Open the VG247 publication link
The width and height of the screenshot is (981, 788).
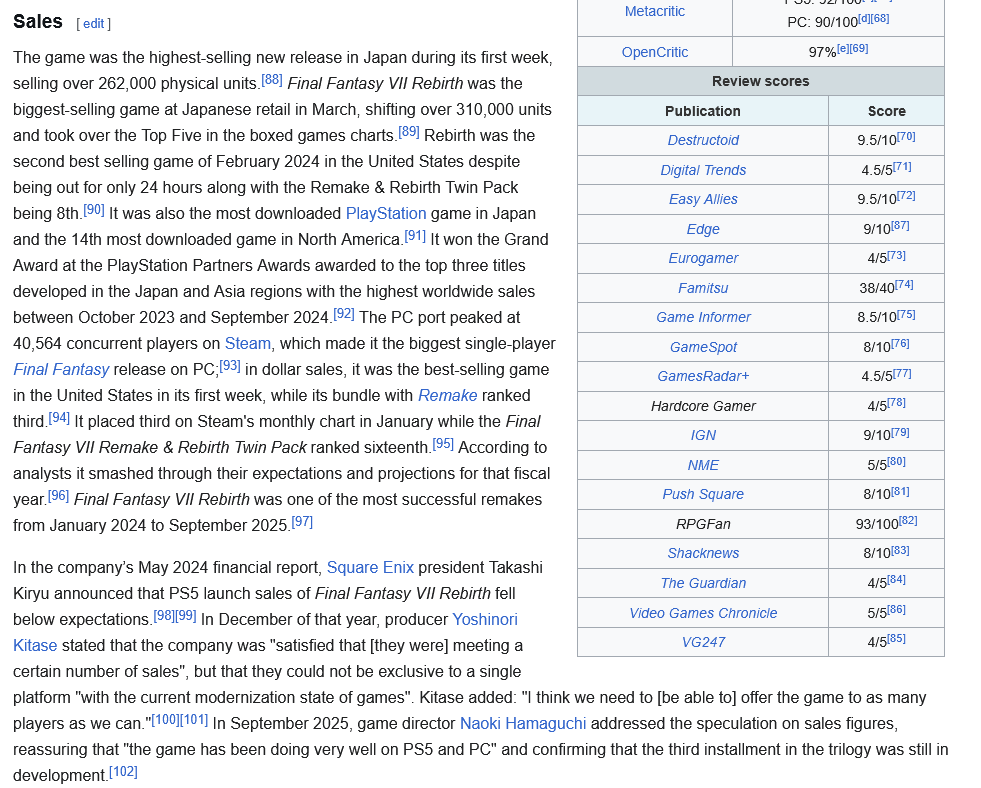pyautogui.click(x=703, y=642)
